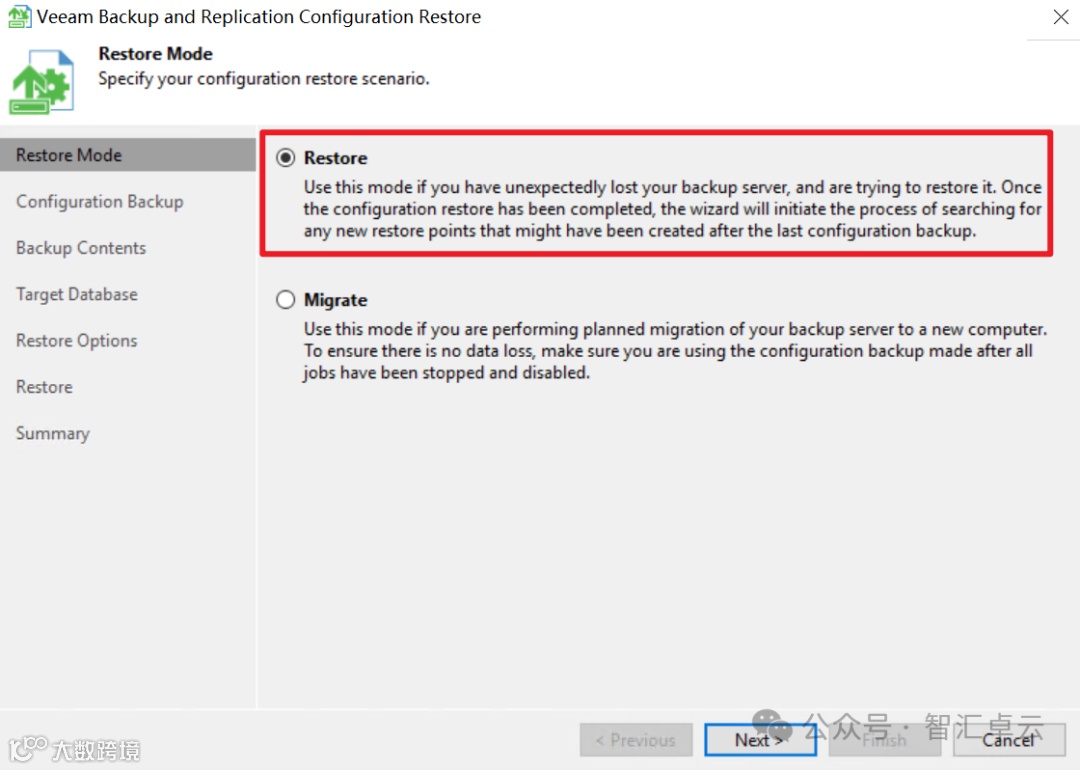Click the Cancel button

(x=1009, y=740)
